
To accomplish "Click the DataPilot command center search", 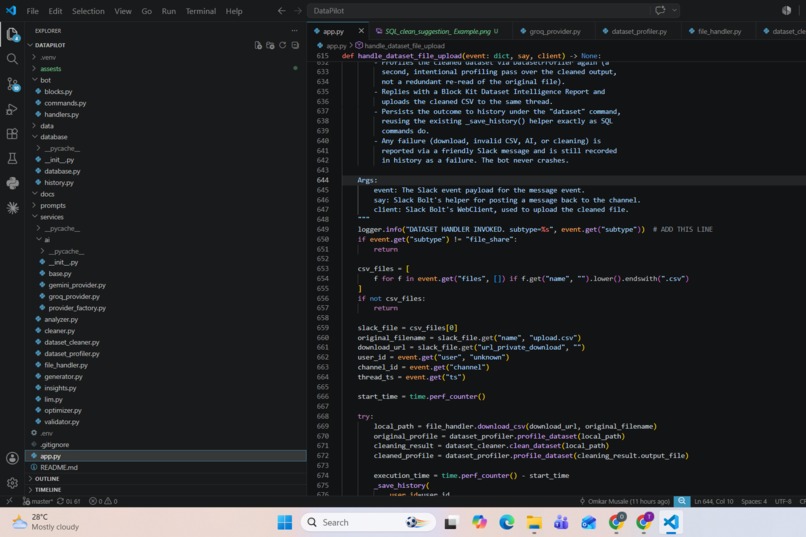I will coord(478,11).
